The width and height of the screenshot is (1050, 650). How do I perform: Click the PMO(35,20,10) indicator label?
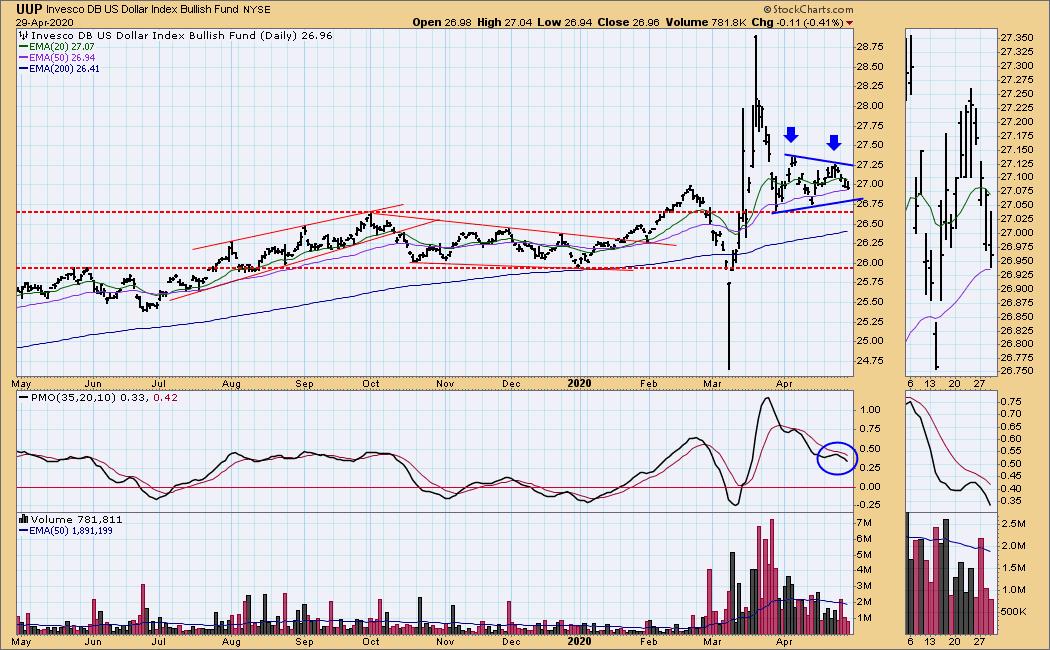click(x=75, y=398)
